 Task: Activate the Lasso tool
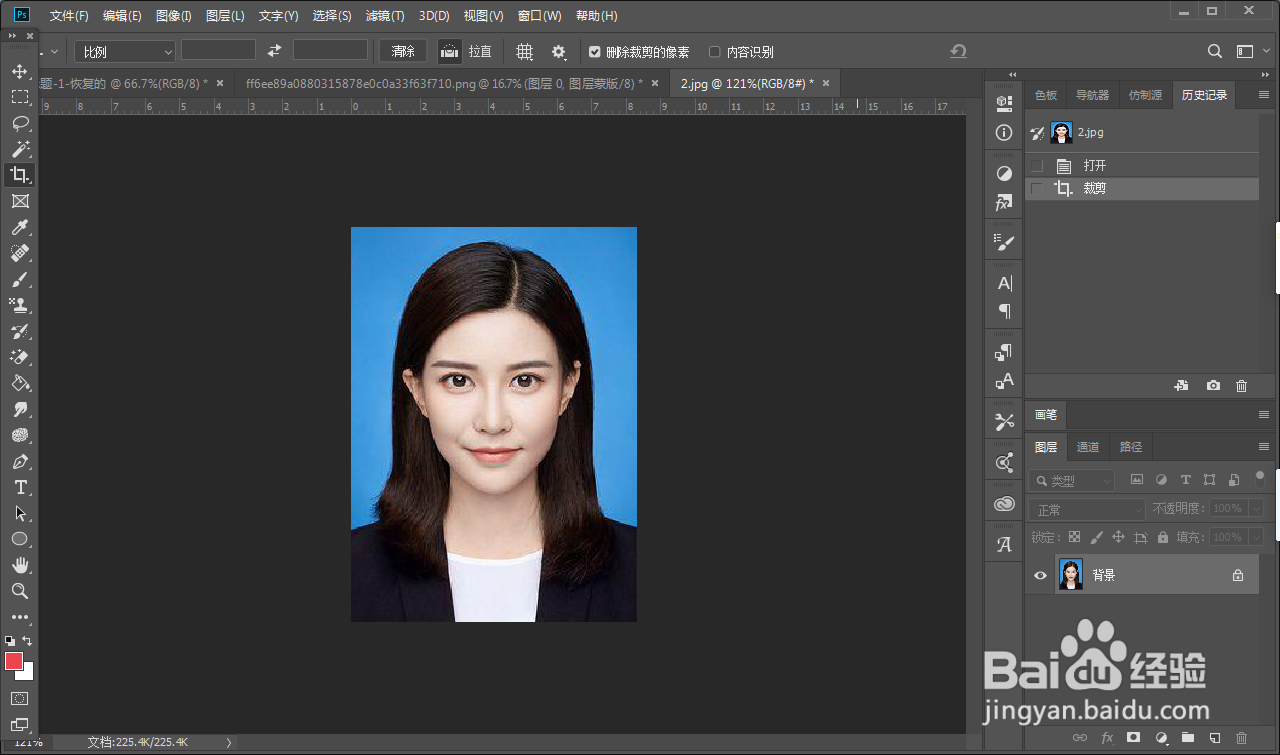tap(20, 123)
